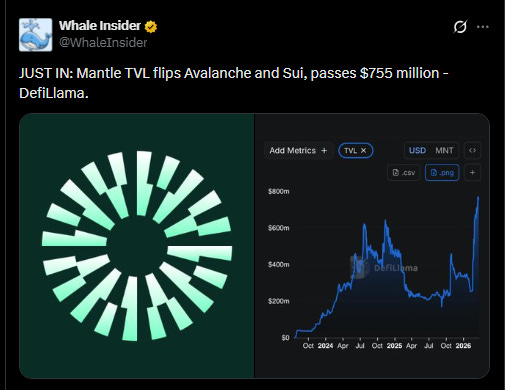Click the gold verified badge
Screen dimensions: 505x390
pos(151,26)
